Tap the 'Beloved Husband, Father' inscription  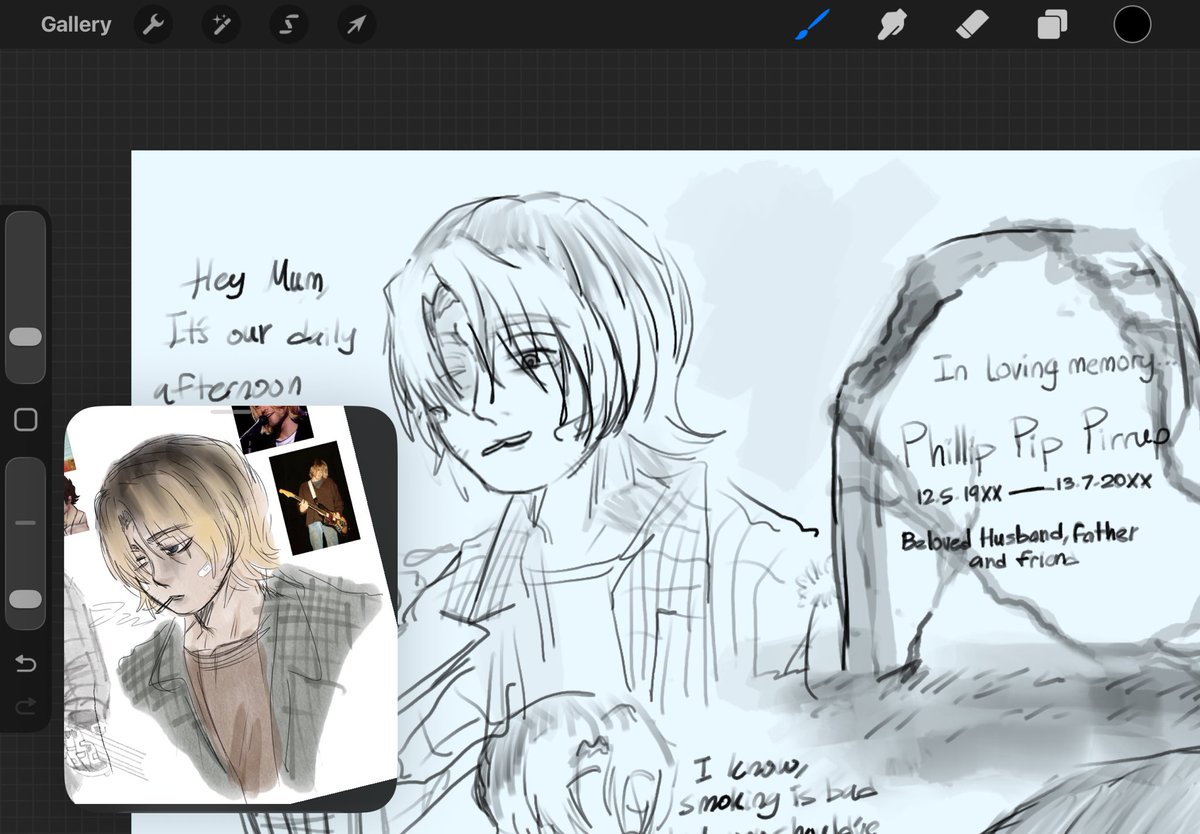[x=1019, y=537]
